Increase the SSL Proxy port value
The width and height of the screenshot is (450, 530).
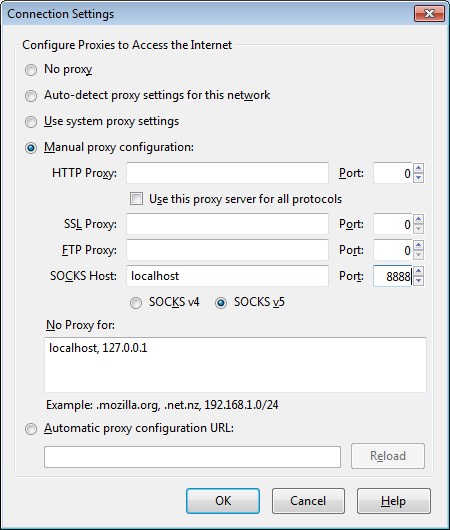(419, 219)
